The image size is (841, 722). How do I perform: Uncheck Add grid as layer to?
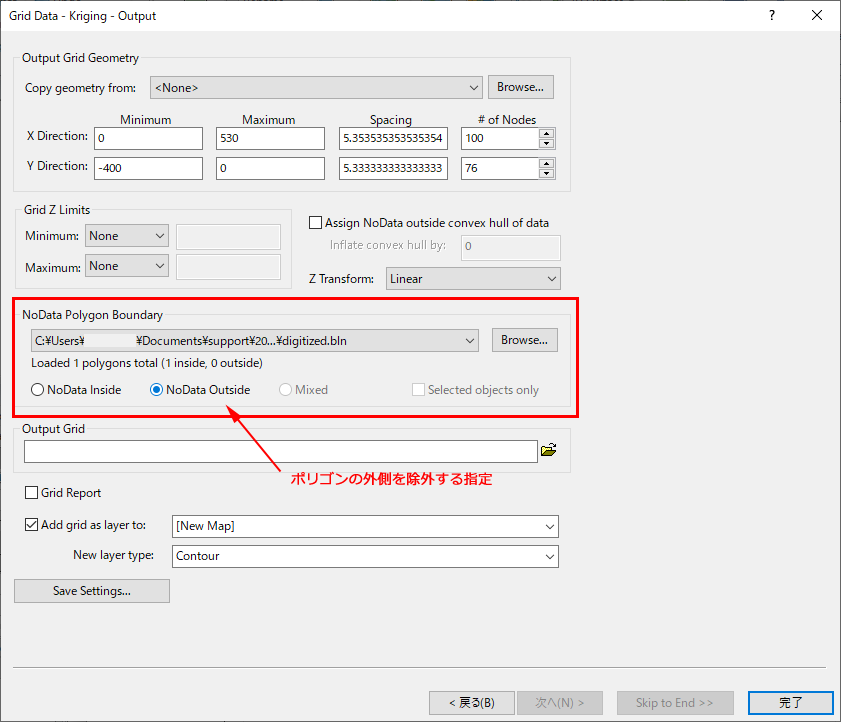[32, 525]
